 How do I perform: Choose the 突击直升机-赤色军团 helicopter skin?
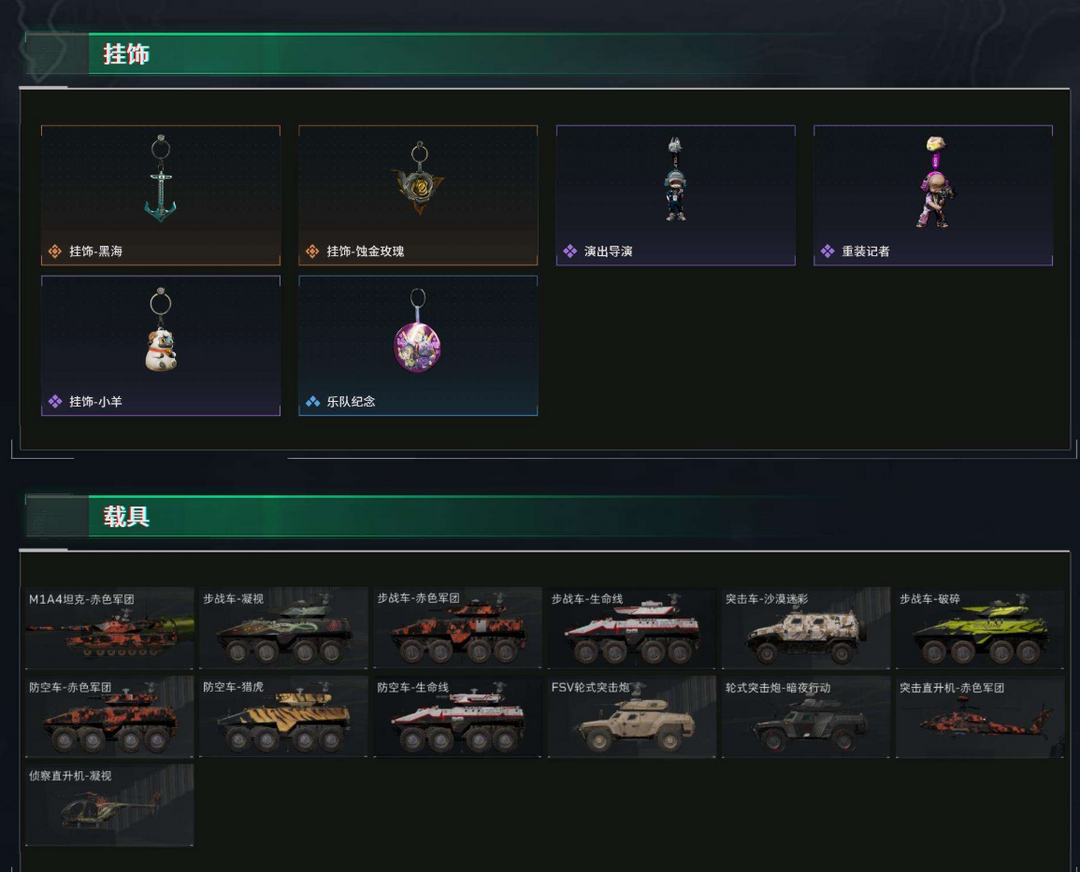tap(981, 717)
